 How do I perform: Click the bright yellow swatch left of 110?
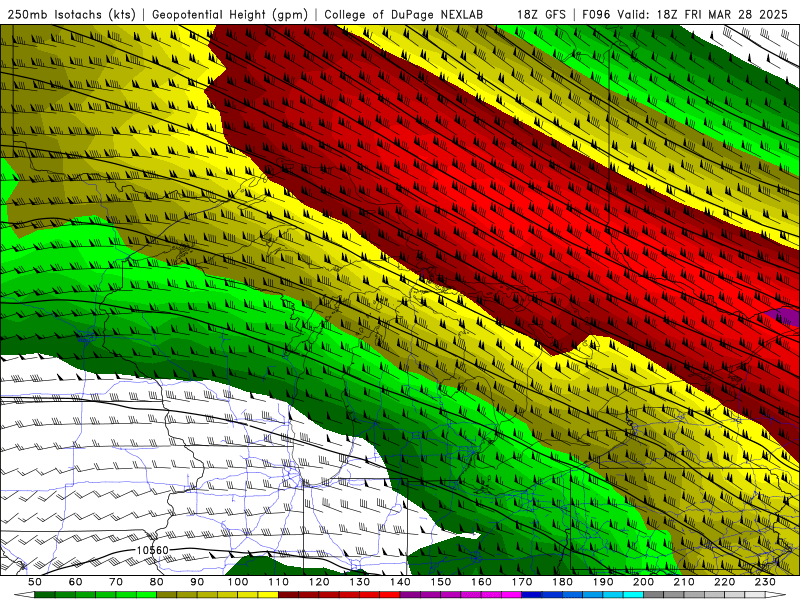(268, 595)
